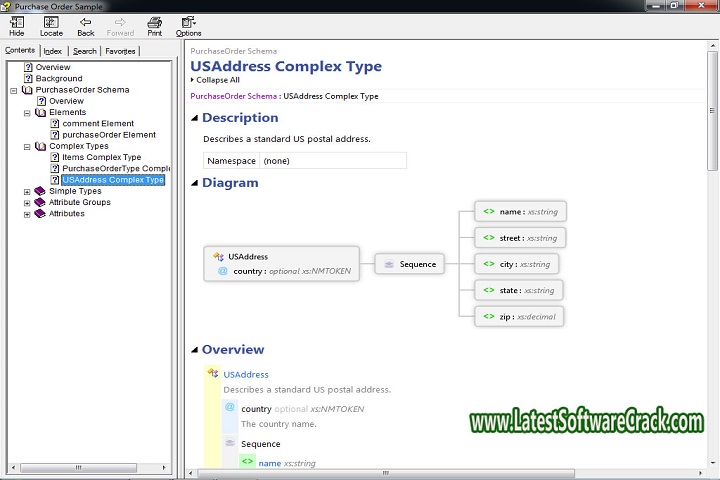The image size is (720, 480).
Task: Switch to the Search tab
Action: point(85,51)
